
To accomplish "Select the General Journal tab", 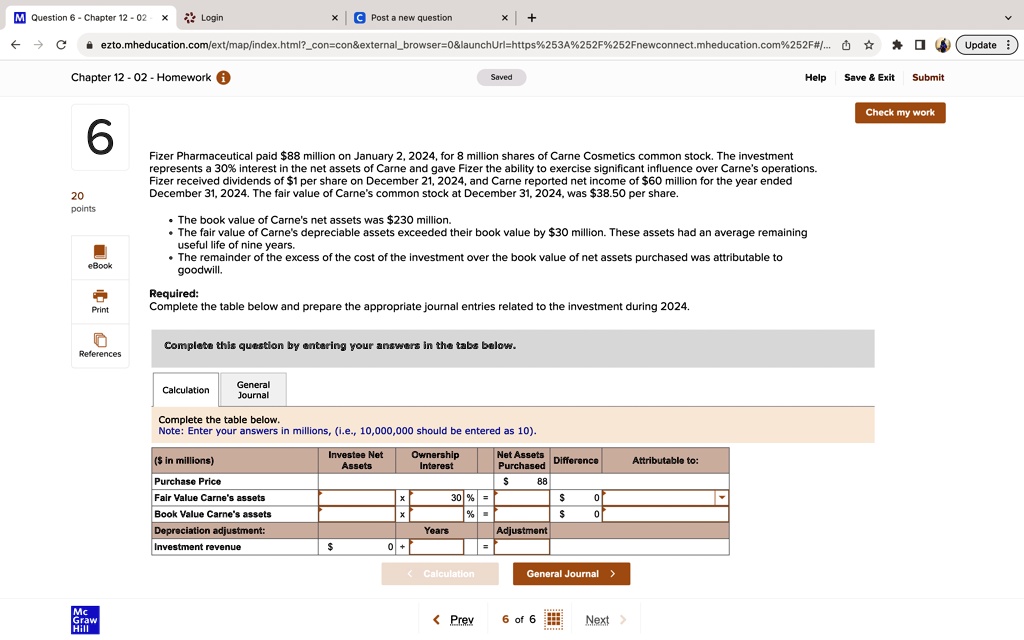I will (x=253, y=390).
